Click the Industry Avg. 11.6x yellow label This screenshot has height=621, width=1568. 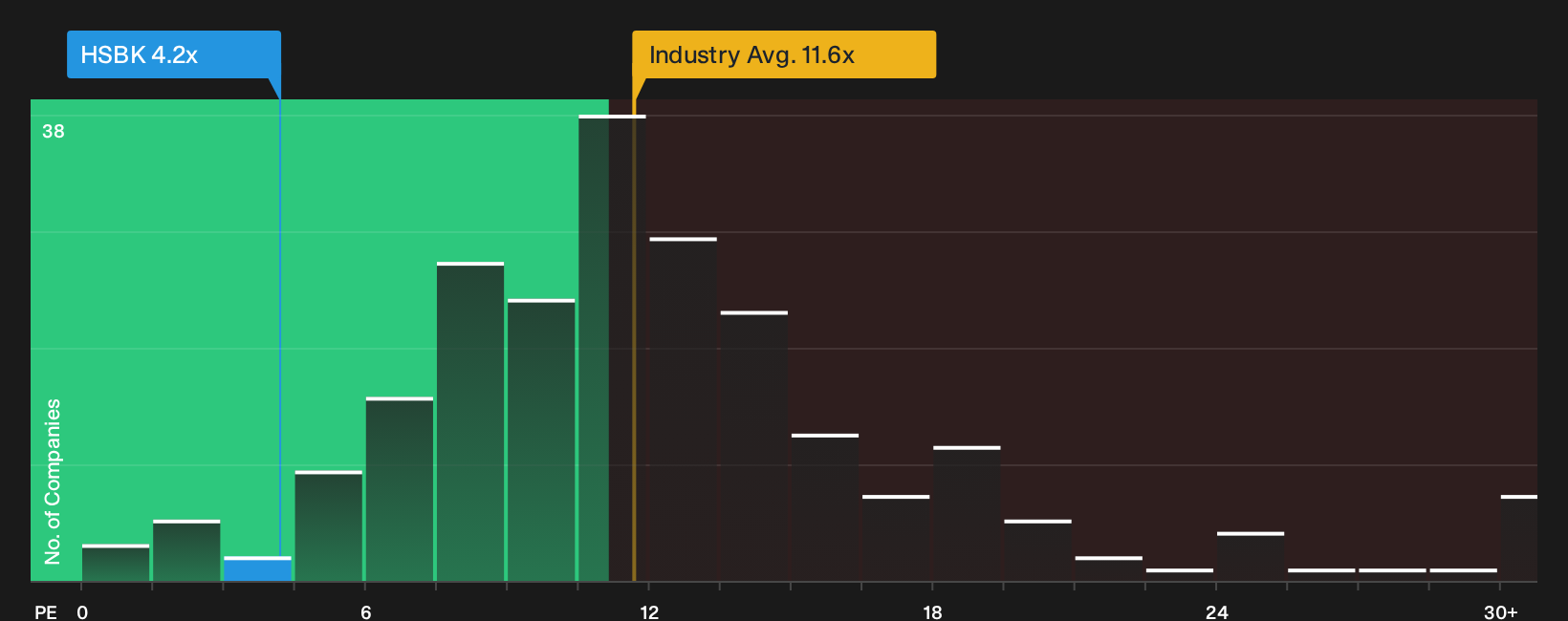784,54
